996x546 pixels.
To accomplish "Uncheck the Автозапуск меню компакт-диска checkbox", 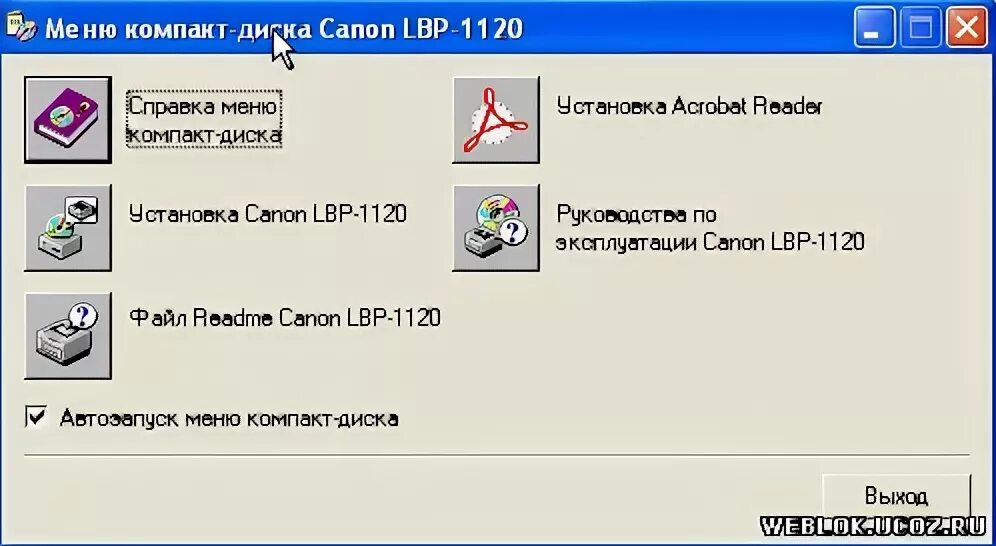I will pos(36,417).
